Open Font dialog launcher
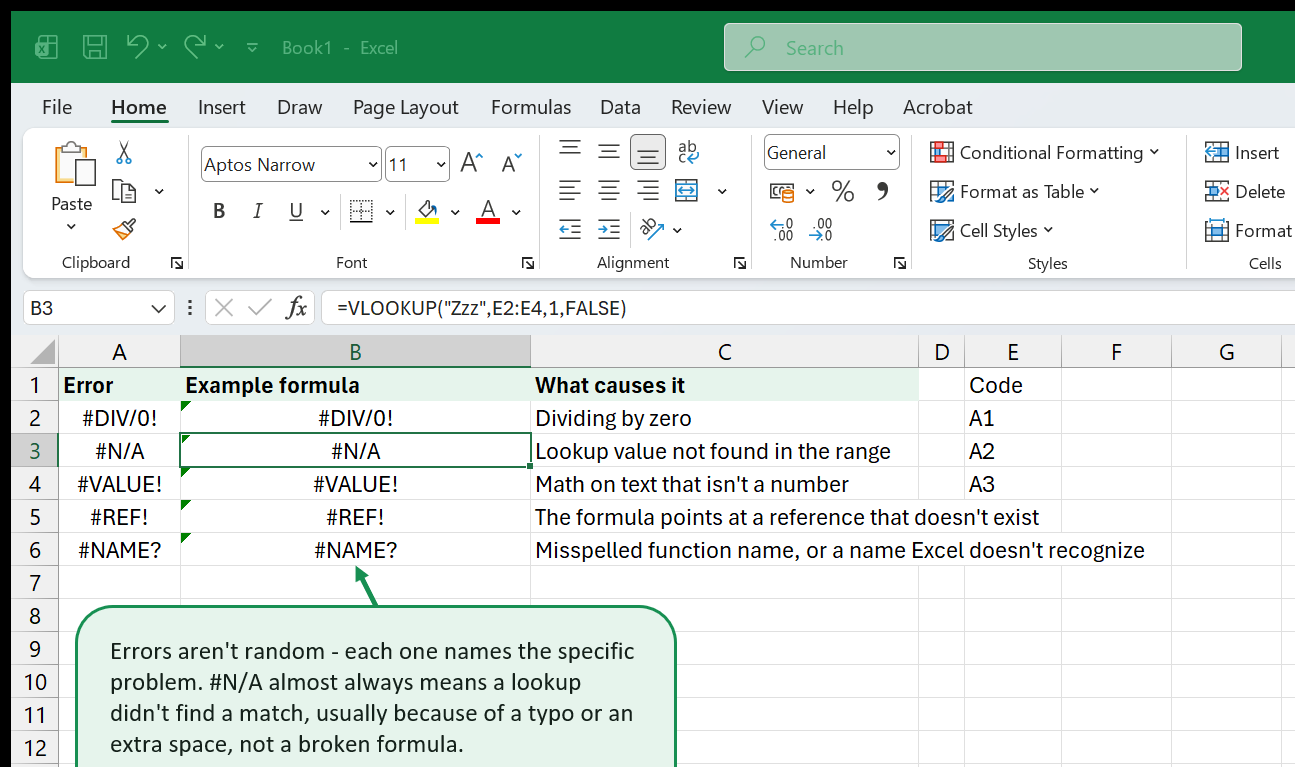This screenshot has width=1295, height=767. [527, 263]
